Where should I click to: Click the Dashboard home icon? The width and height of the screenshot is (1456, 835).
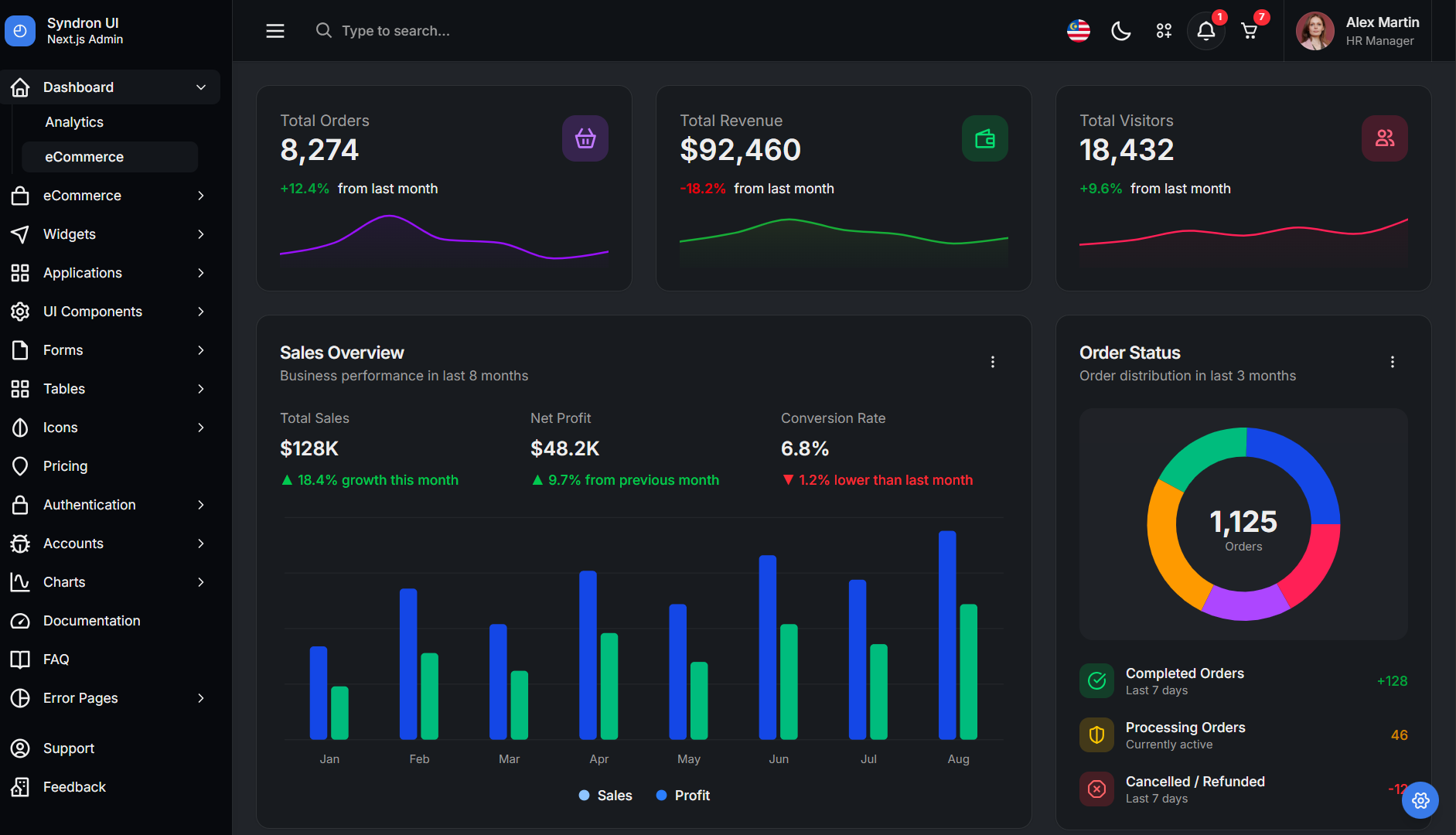(20, 87)
